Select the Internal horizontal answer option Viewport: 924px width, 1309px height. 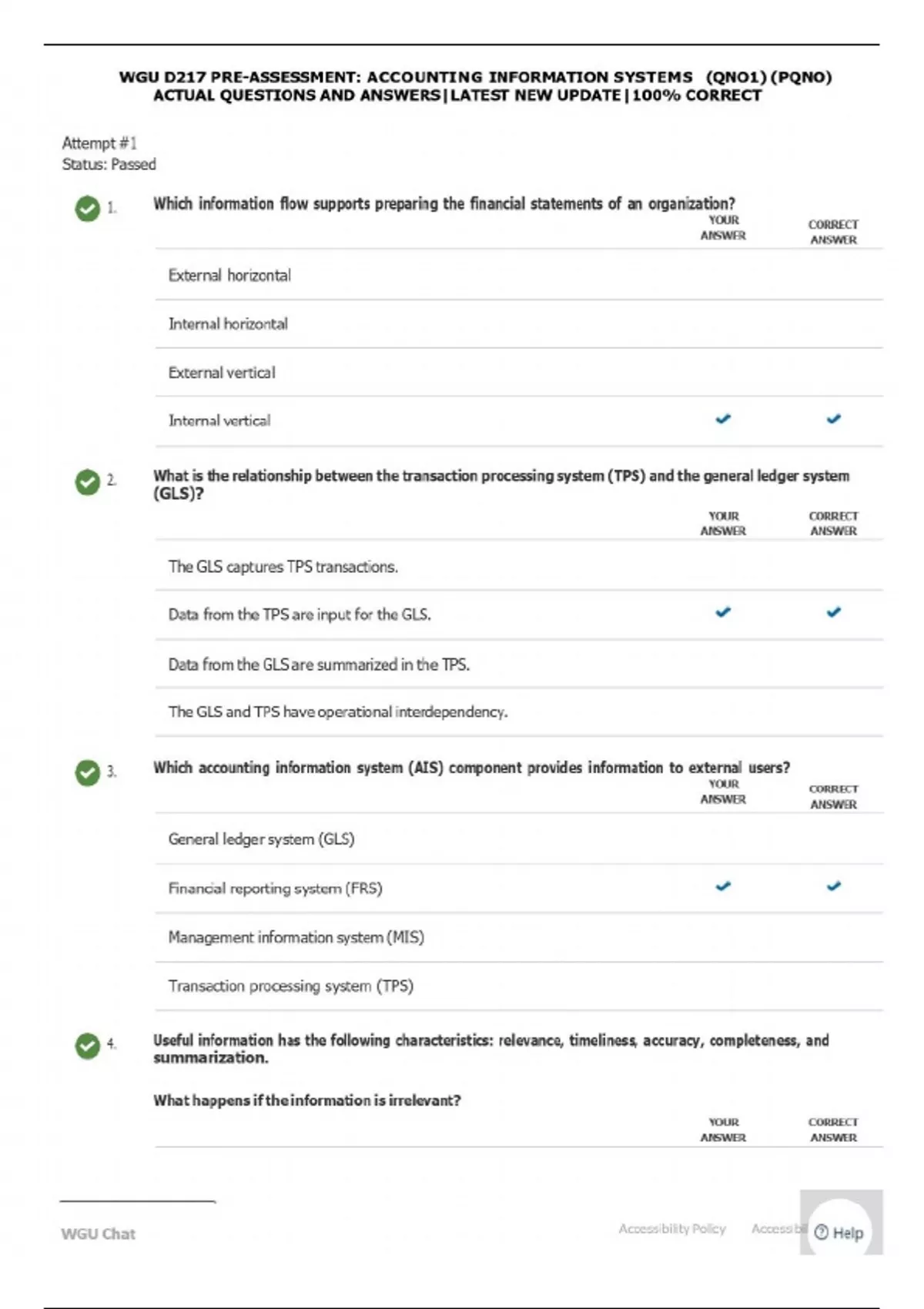point(228,324)
